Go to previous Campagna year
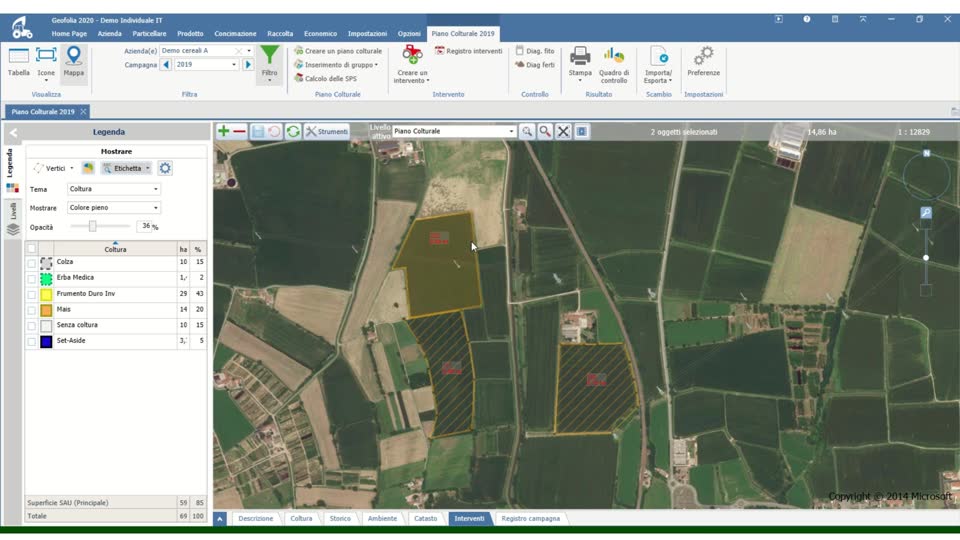 coord(166,64)
